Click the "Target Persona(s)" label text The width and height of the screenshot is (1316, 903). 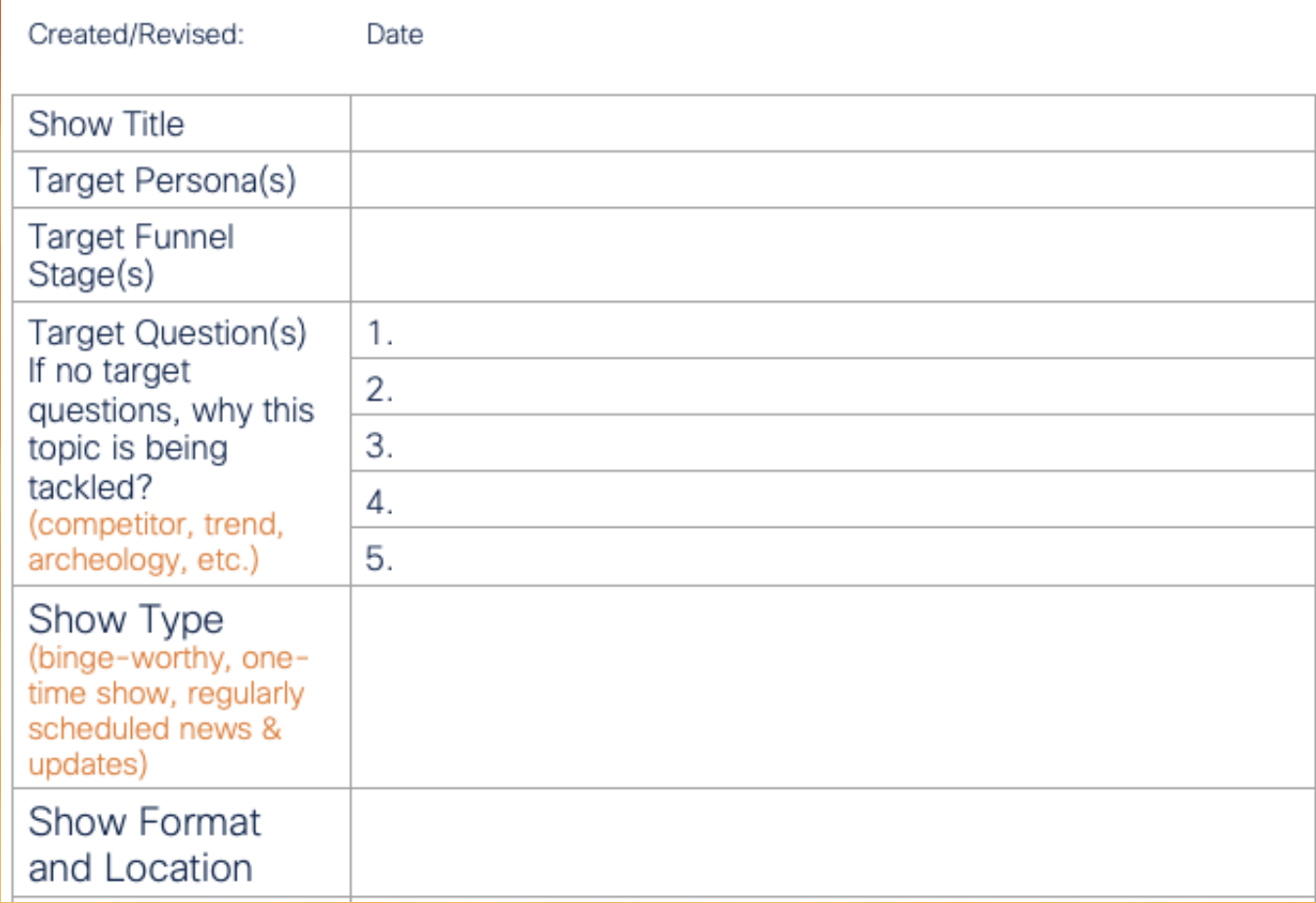click(x=161, y=181)
